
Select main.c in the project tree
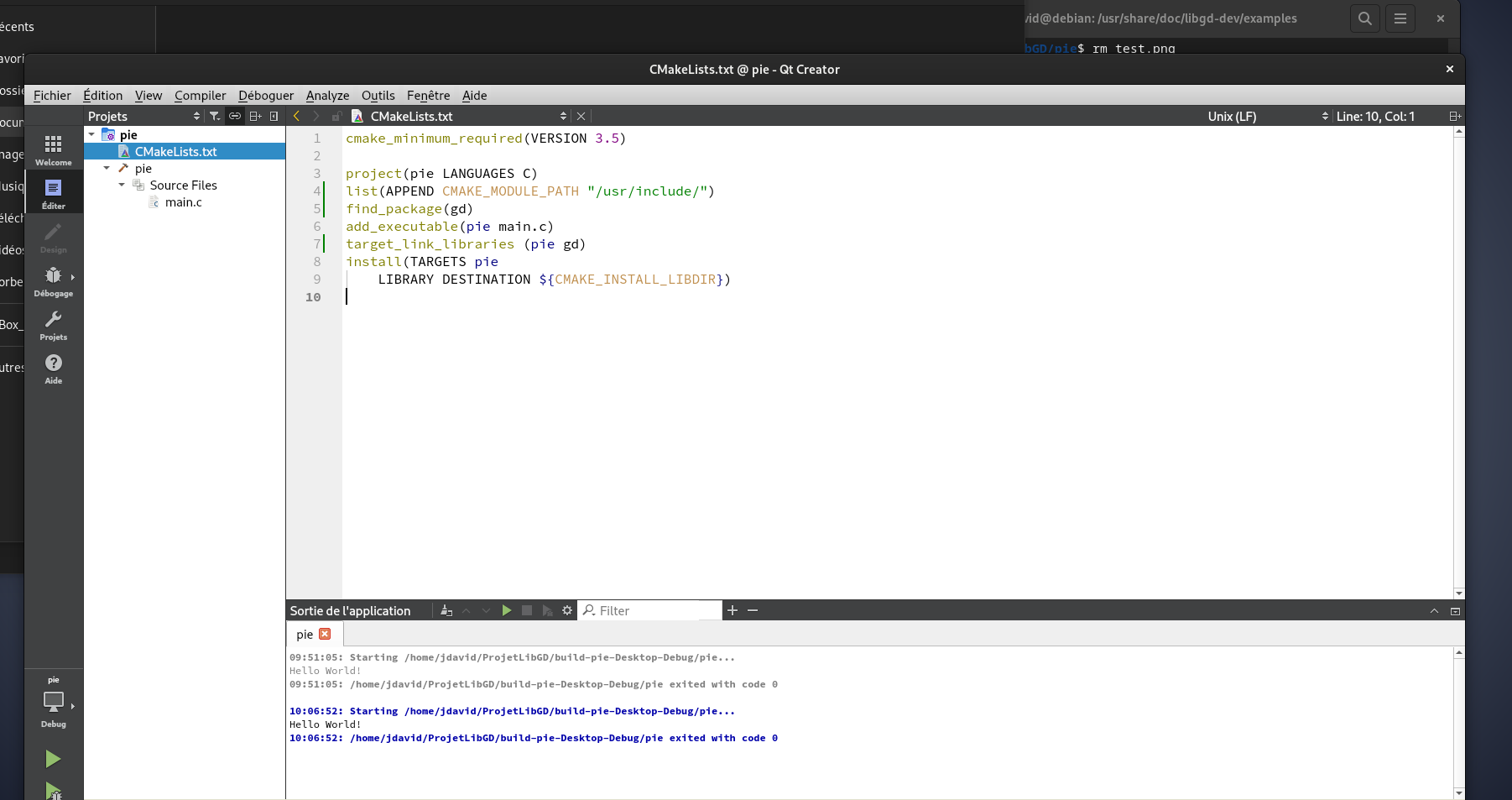(x=183, y=201)
